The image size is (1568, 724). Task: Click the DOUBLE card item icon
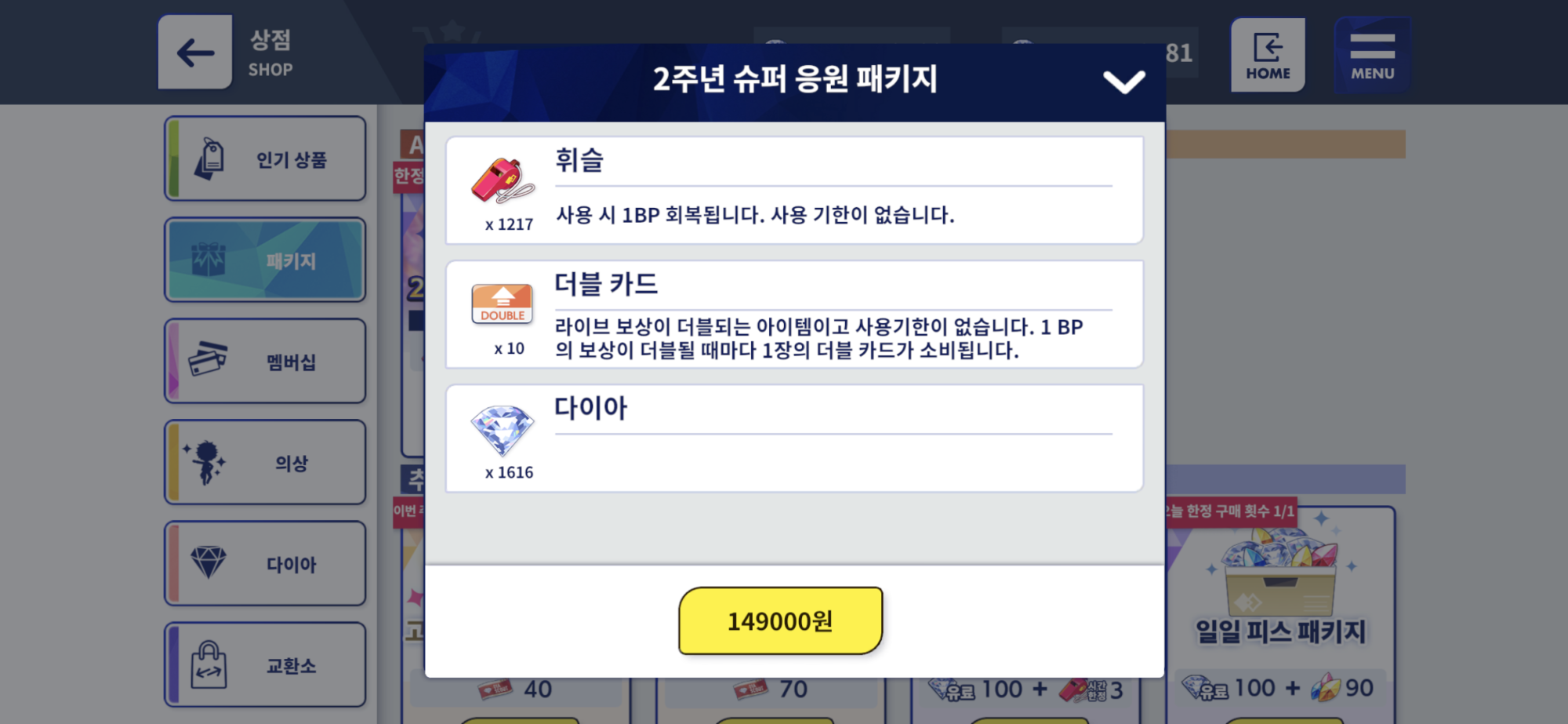pyautogui.click(x=503, y=304)
